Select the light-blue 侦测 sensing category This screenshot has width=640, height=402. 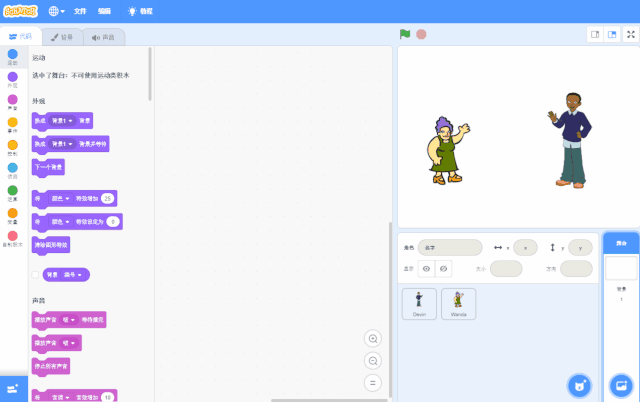click(x=13, y=171)
